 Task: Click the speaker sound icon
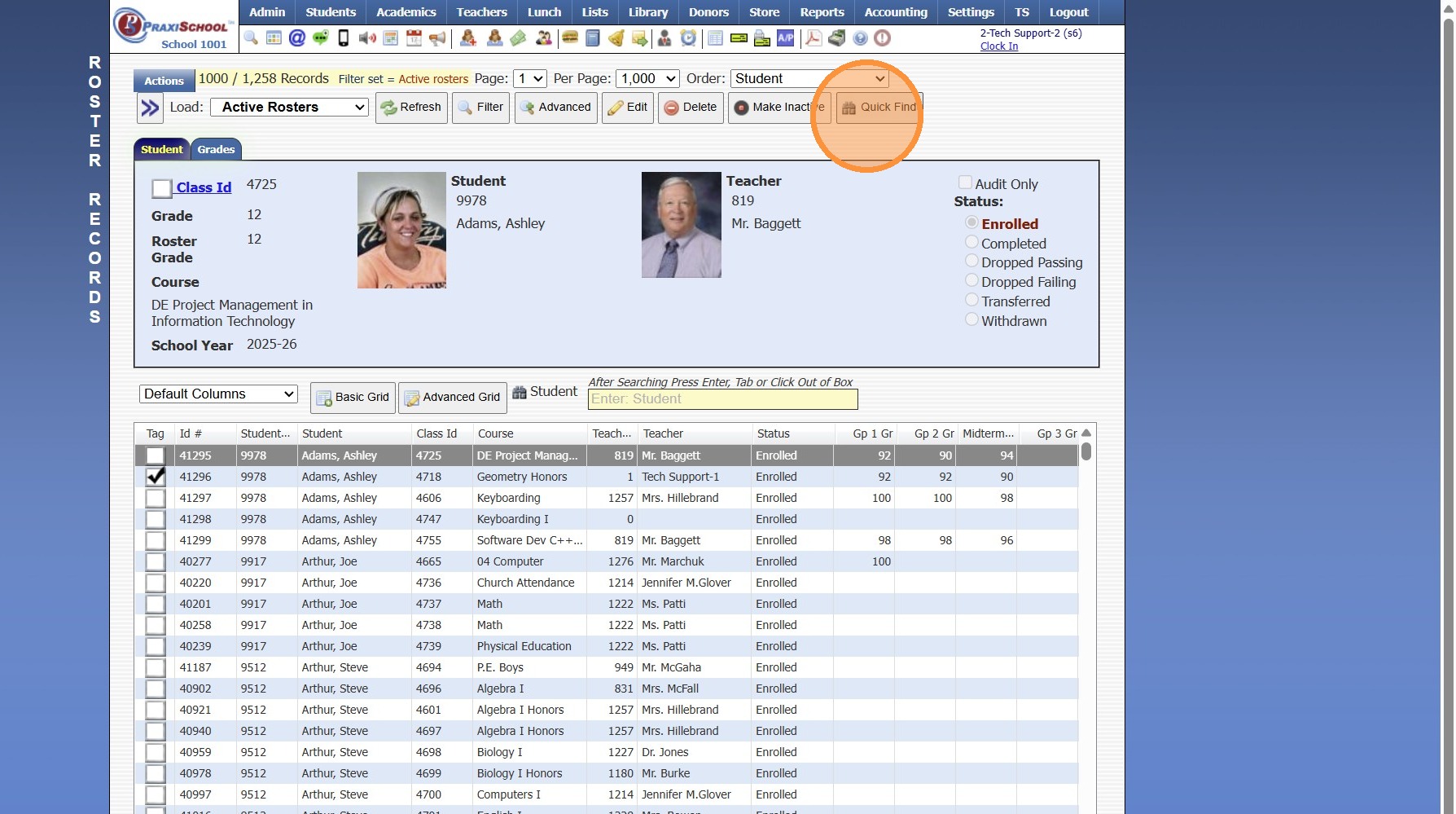pyautogui.click(x=367, y=38)
